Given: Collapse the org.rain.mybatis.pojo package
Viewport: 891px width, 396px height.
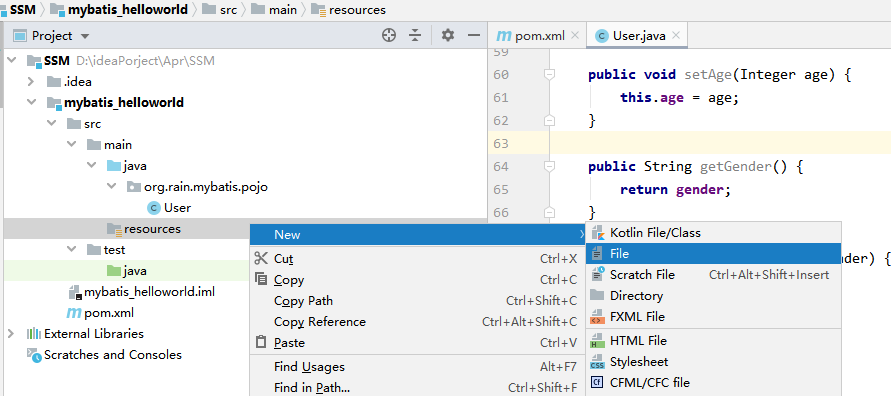Looking at the screenshot, I should (111, 187).
